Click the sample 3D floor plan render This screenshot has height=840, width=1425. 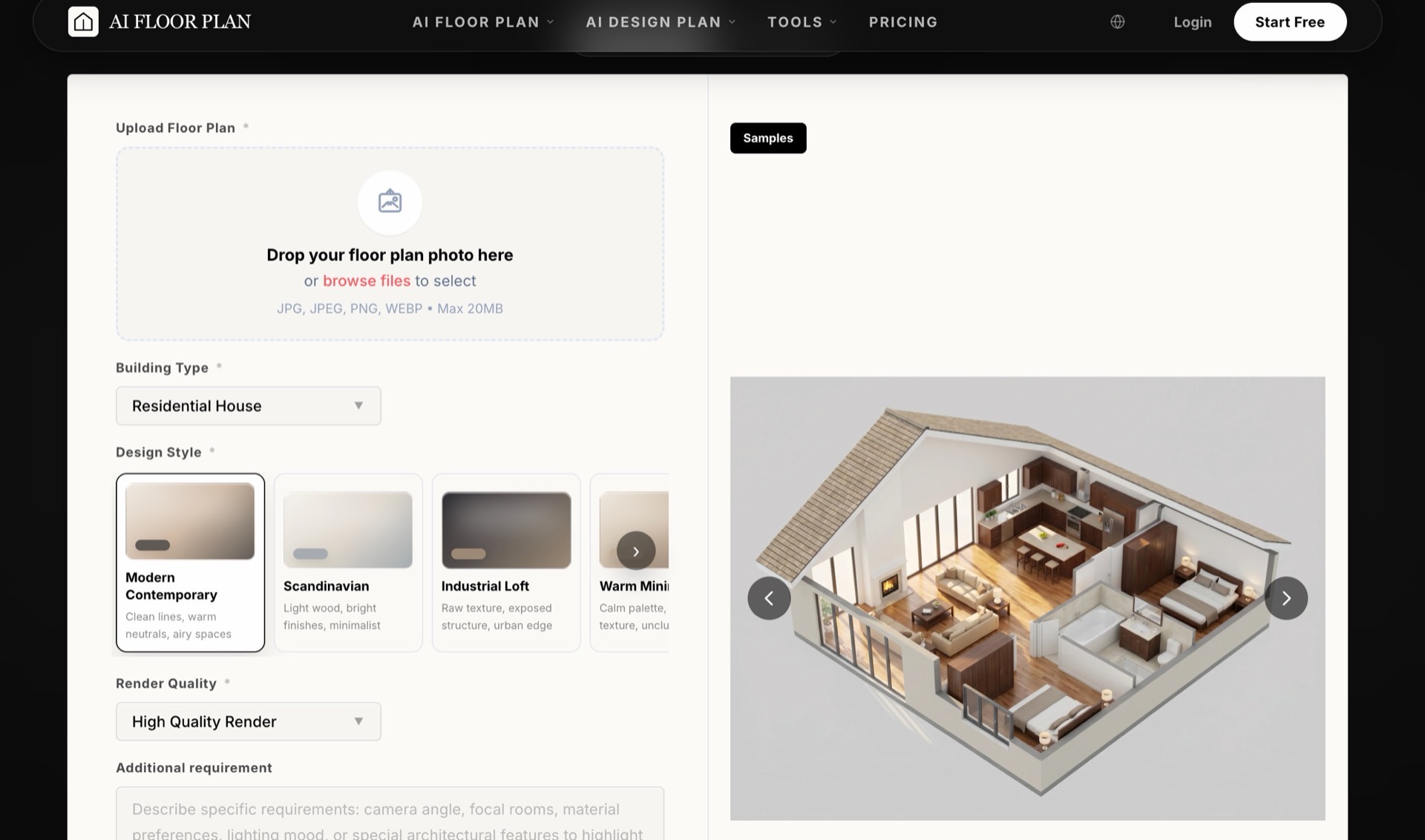tap(1027, 598)
